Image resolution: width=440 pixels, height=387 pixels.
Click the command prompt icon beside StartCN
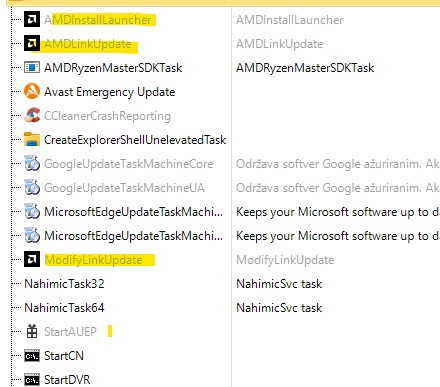pos(32,356)
